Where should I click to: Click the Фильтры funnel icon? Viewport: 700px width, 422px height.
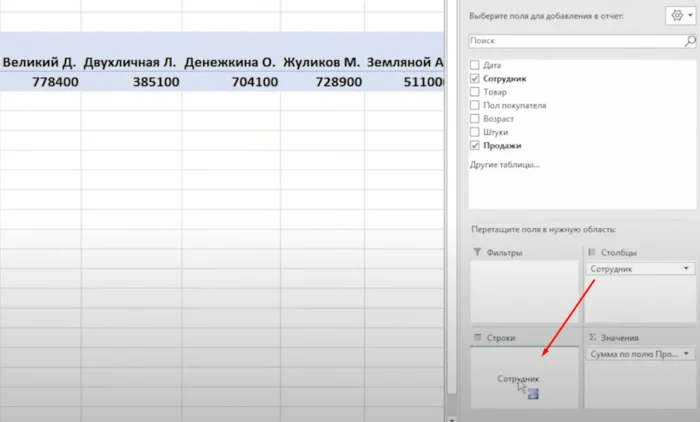pos(477,253)
